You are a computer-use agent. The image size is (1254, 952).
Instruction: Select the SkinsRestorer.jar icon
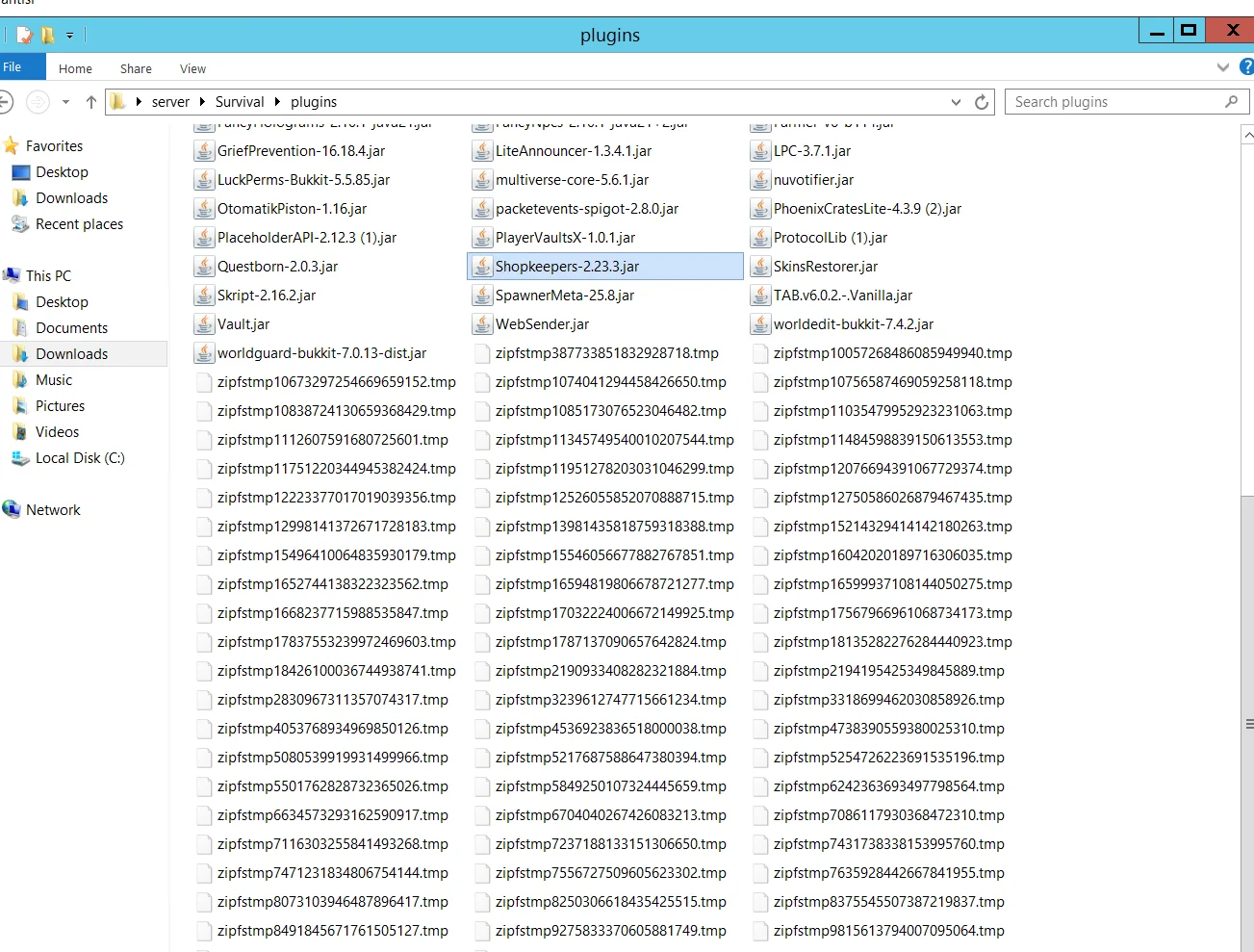(x=760, y=267)
